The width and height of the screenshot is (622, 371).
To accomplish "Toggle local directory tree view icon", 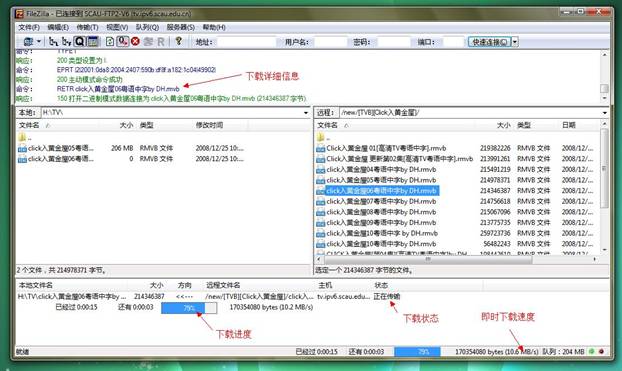I will tap(53, 41).
